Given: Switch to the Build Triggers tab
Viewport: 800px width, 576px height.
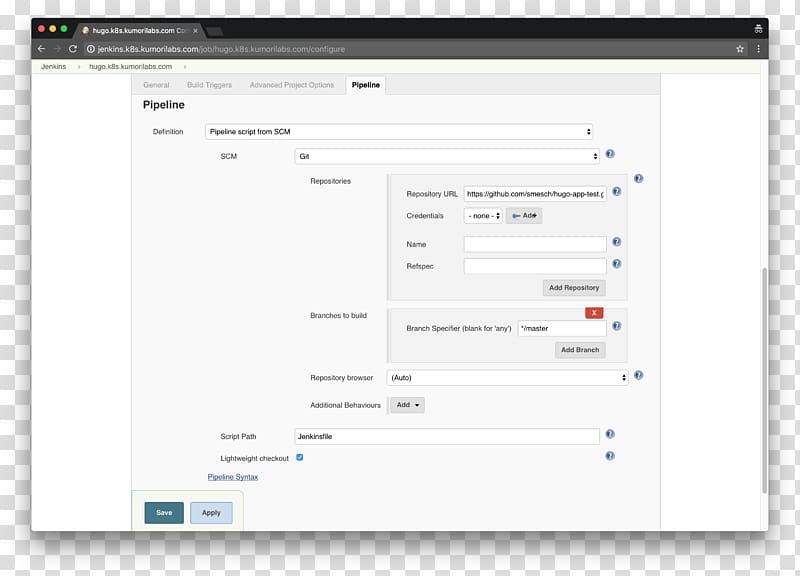Looking at the screenshot, I should tap(209, 85).
